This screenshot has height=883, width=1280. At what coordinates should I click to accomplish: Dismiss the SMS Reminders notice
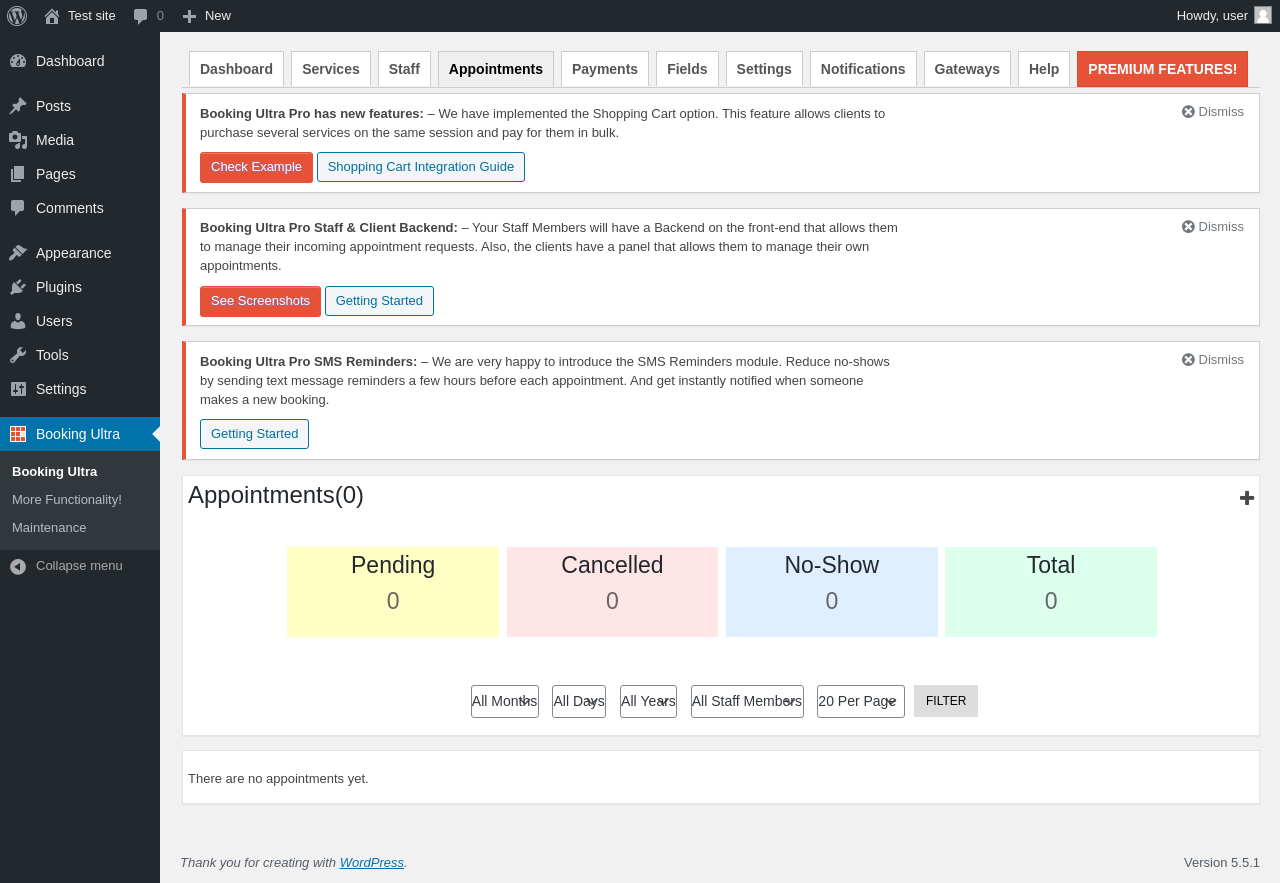[1213, 360]
